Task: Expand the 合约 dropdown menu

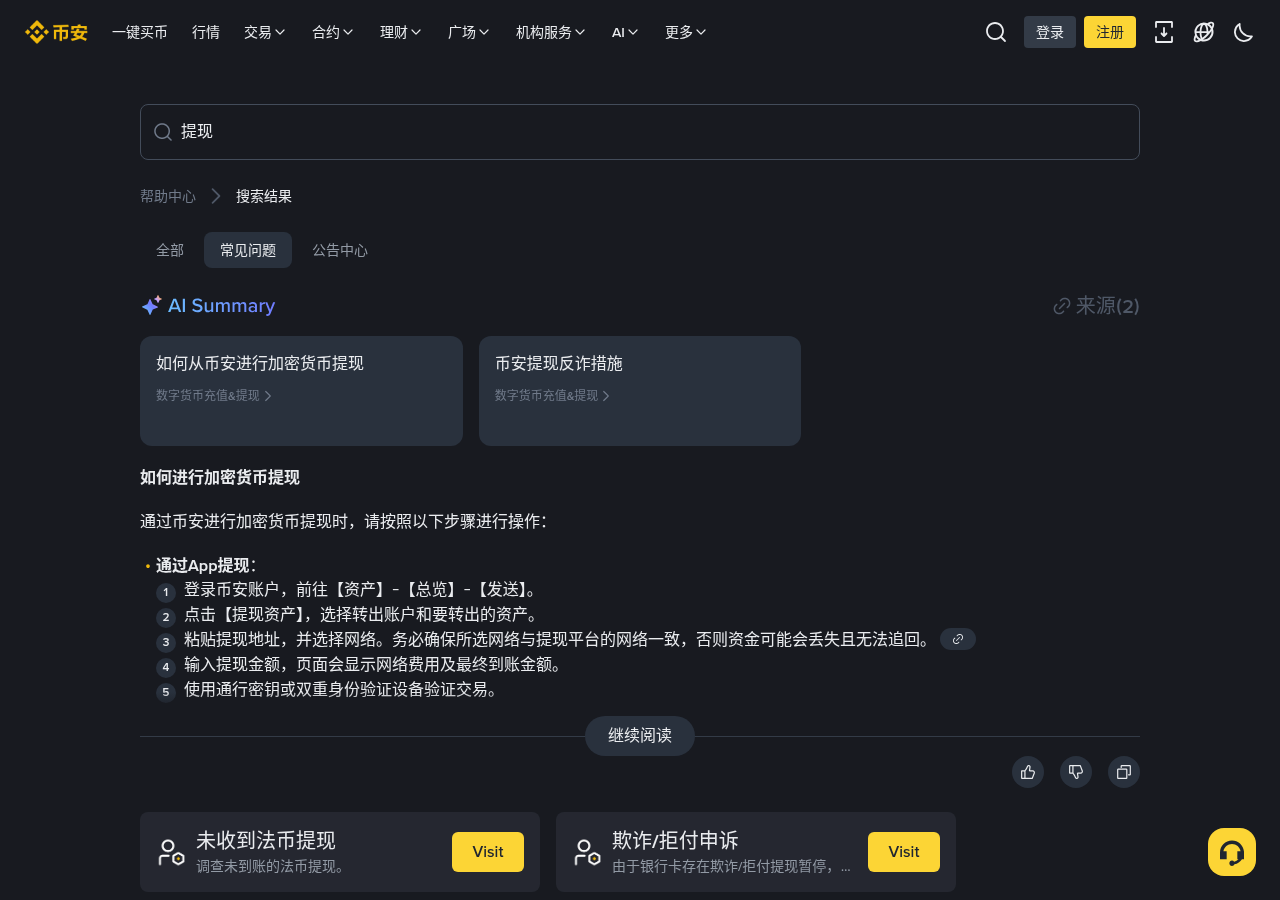Action: [x=333, y=32]
